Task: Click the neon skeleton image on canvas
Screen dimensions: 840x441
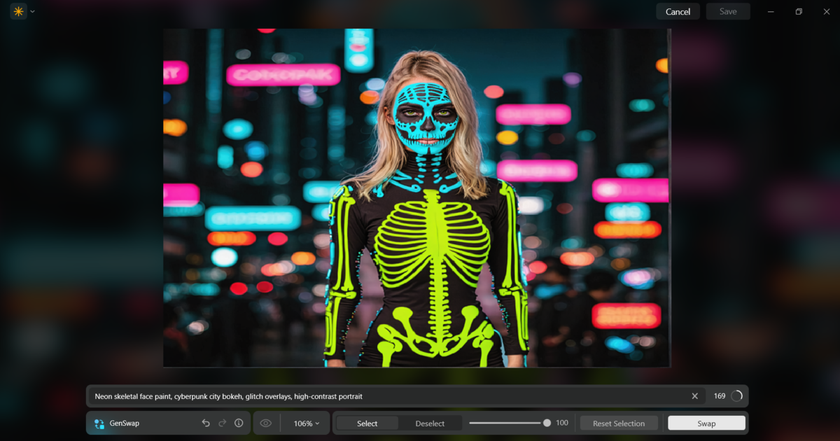Action: pyautogui.click(x=417, y=200)
